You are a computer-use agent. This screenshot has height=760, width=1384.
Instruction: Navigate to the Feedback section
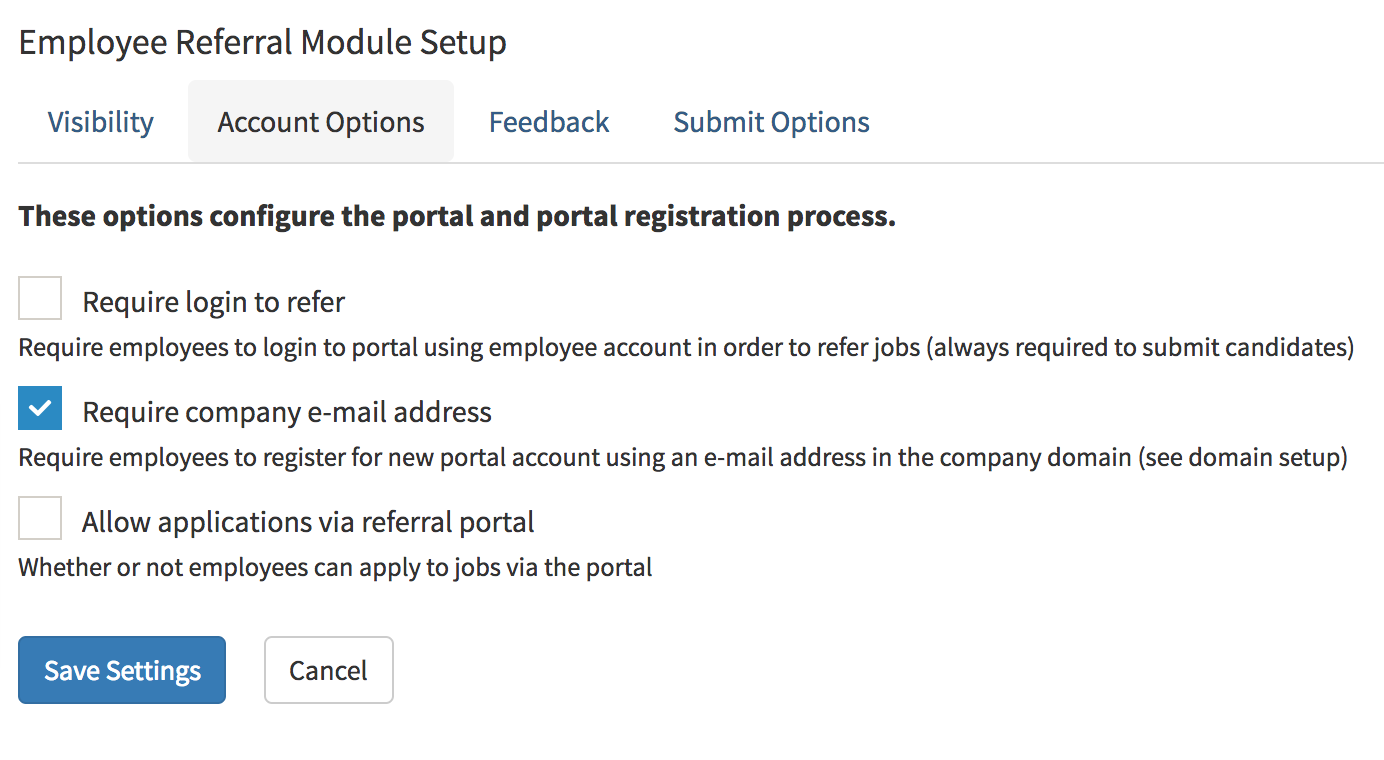click(548, 121)
